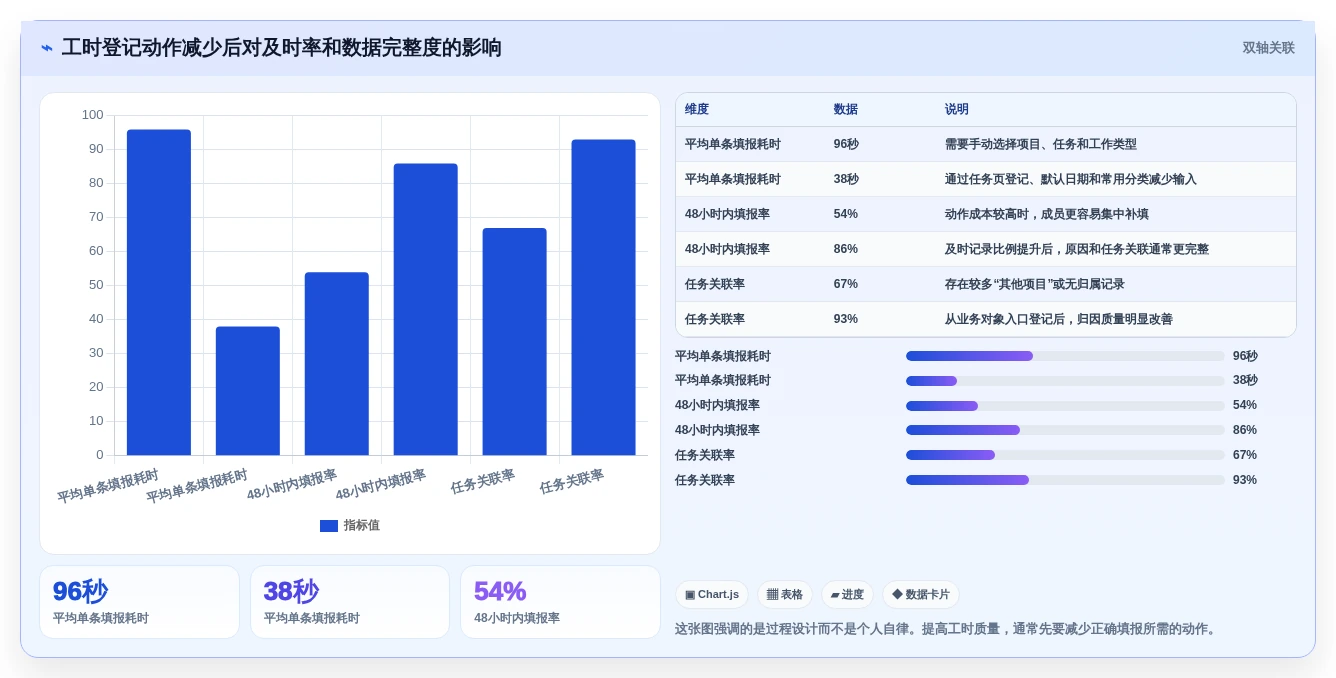Click the progress bar labeled 93%
1336x678 pixels.
click(x=1065, y=480)
